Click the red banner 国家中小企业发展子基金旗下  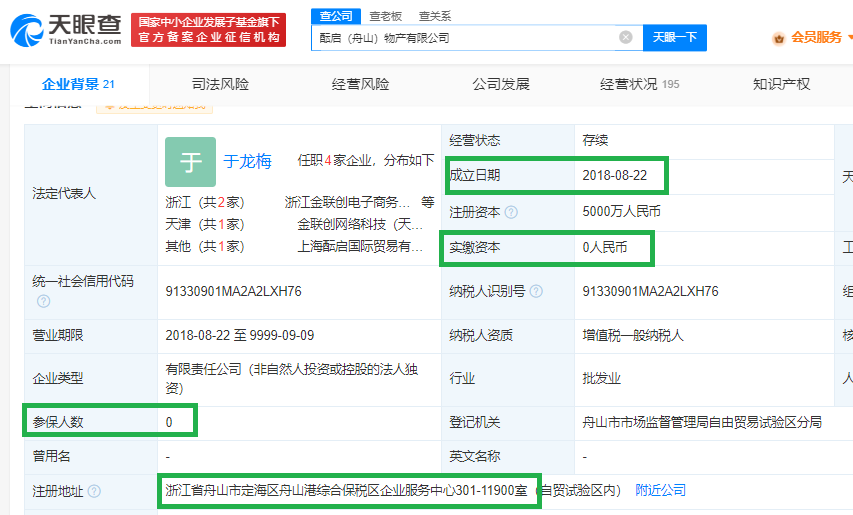[208, 30]
